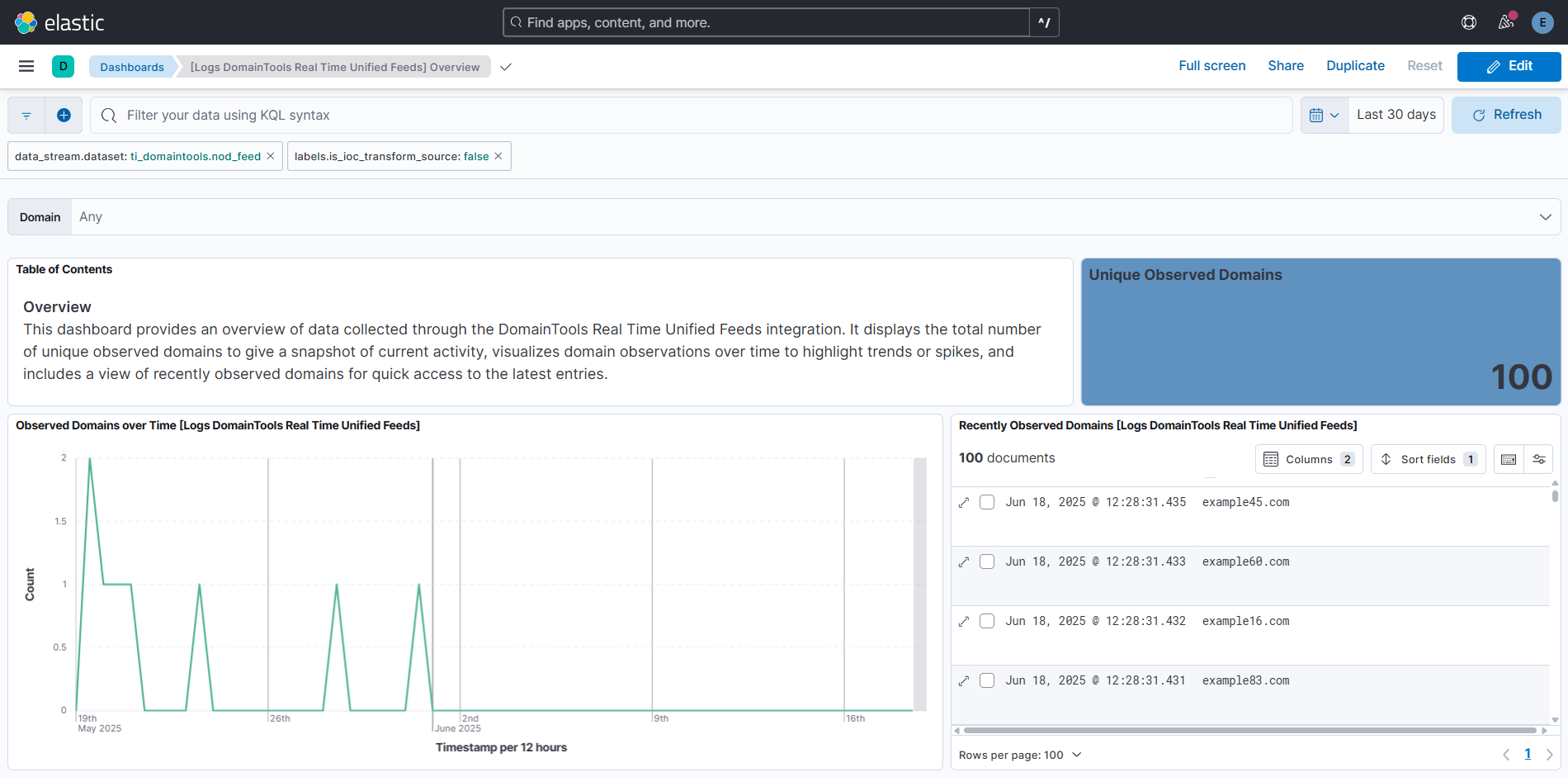Screen dimensions: 1568x777
Task: Click the horizontal scrollbar of documents table
Action: (1249, 730)
